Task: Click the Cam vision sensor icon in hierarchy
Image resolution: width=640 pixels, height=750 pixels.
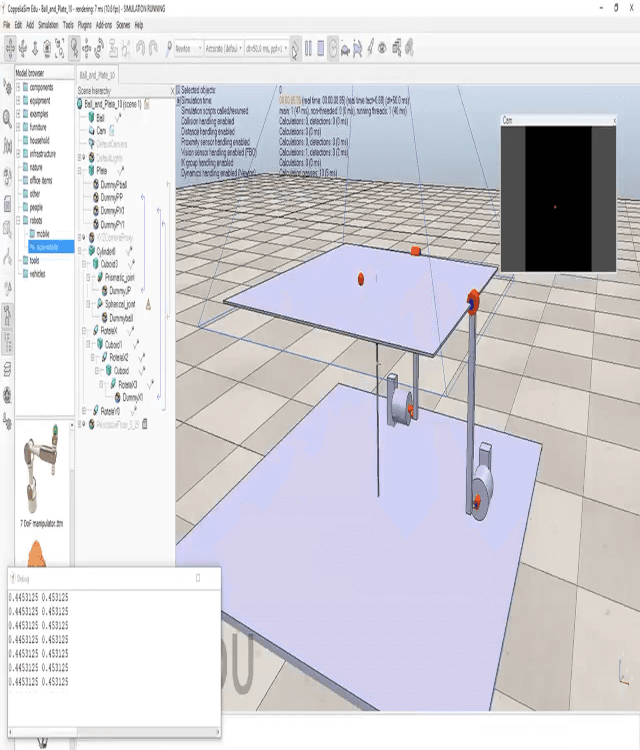Action: coord(90,130)
